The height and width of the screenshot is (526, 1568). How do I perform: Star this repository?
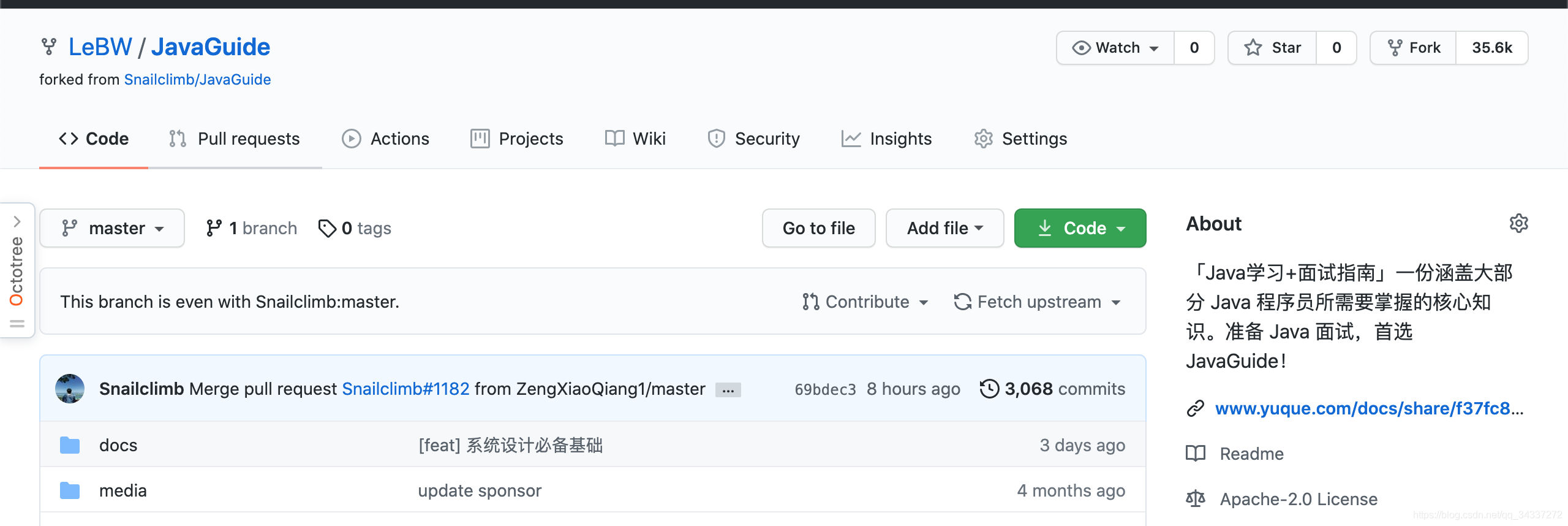click(x=1272, y=48)
